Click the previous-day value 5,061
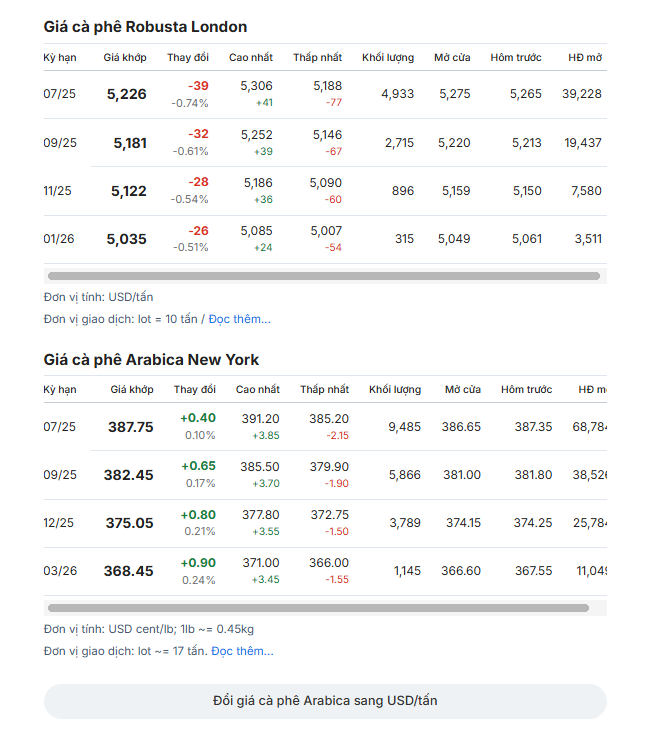 [527, 239]
